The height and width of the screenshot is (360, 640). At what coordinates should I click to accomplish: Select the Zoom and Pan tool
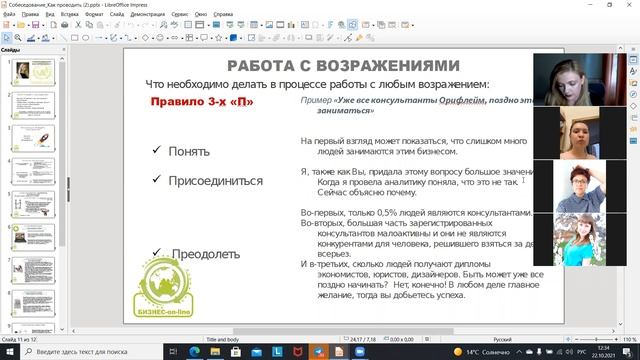tap(18, 38)
